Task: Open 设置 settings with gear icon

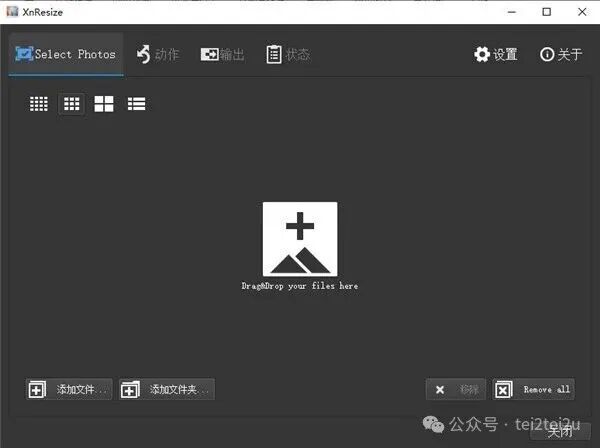Action: [x=496, y=54]
